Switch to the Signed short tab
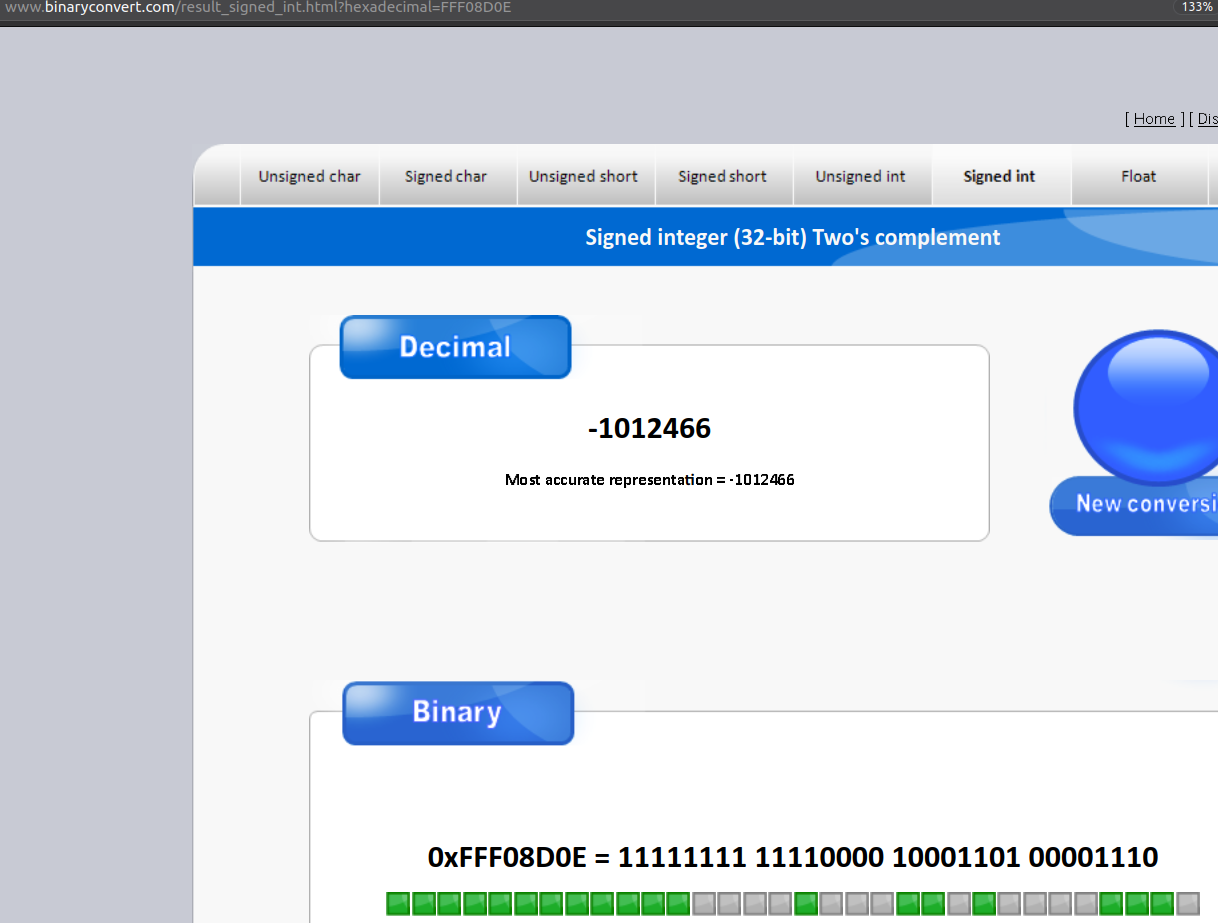The width and height of the screenshot is (1218, 923). pyautogui.click(x=722, y=177)
